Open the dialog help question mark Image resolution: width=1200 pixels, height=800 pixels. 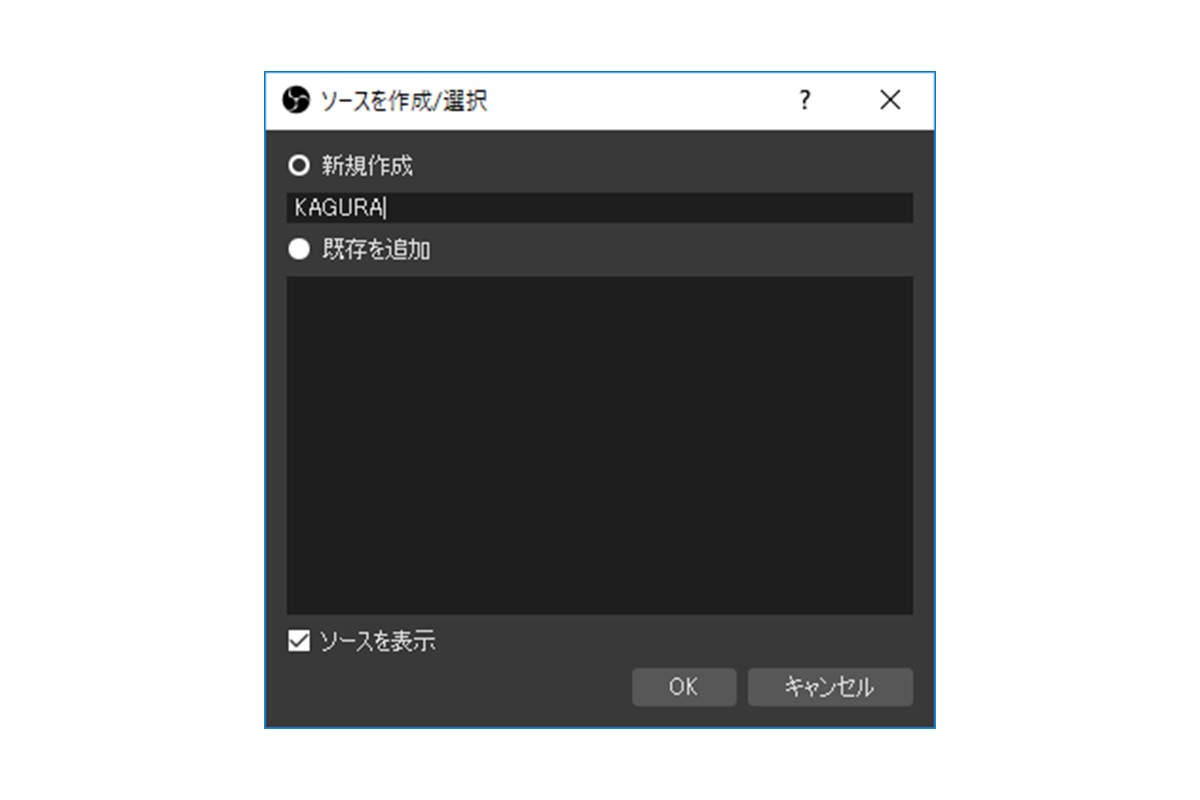click(x=805, y=100)
